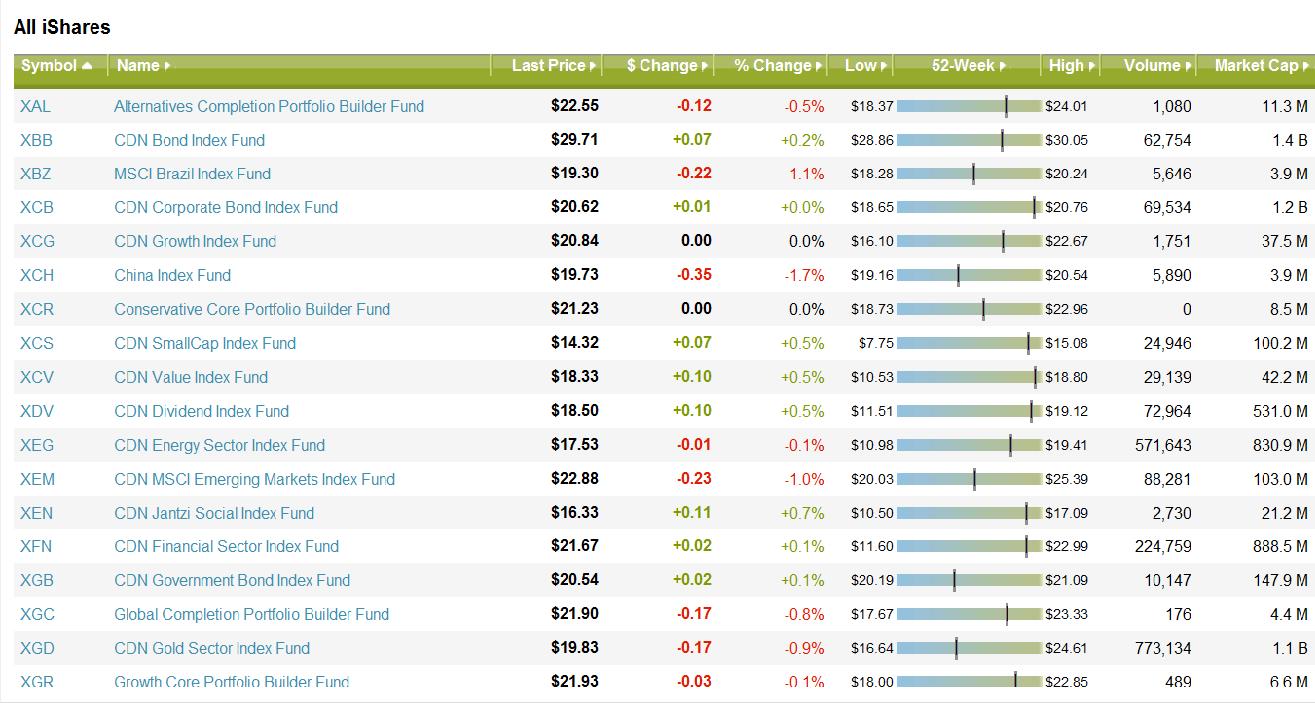
Task: Open the XBB symbol link
Action: click(x=36, y=140)
